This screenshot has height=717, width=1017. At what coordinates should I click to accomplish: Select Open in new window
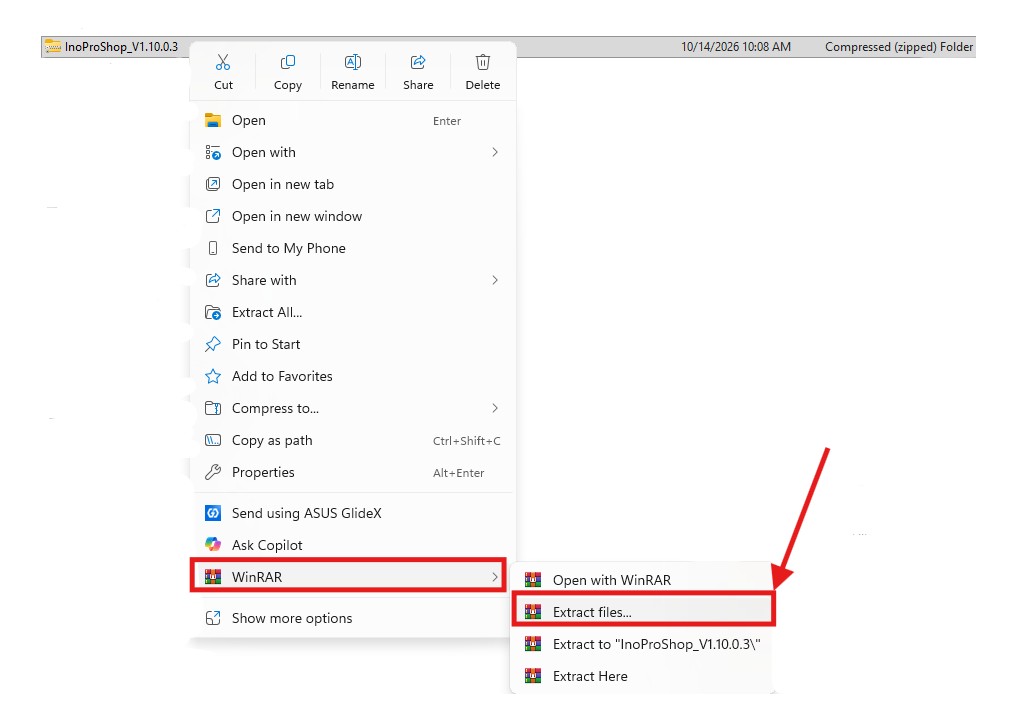pos(353,216)
